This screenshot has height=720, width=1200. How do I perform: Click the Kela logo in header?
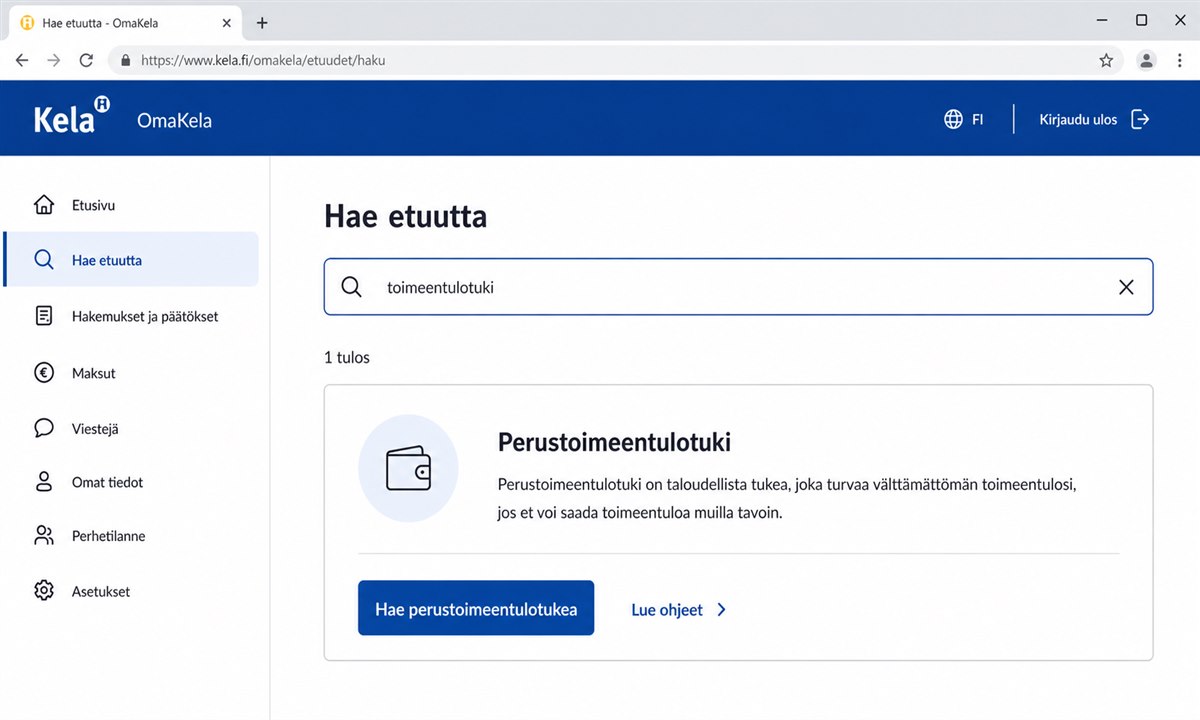click(72, 116)
